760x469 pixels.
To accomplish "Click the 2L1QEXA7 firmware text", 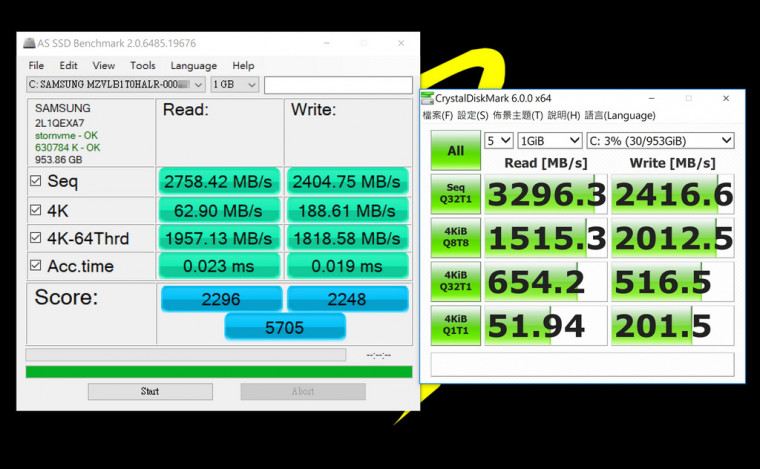I will 59,123.
